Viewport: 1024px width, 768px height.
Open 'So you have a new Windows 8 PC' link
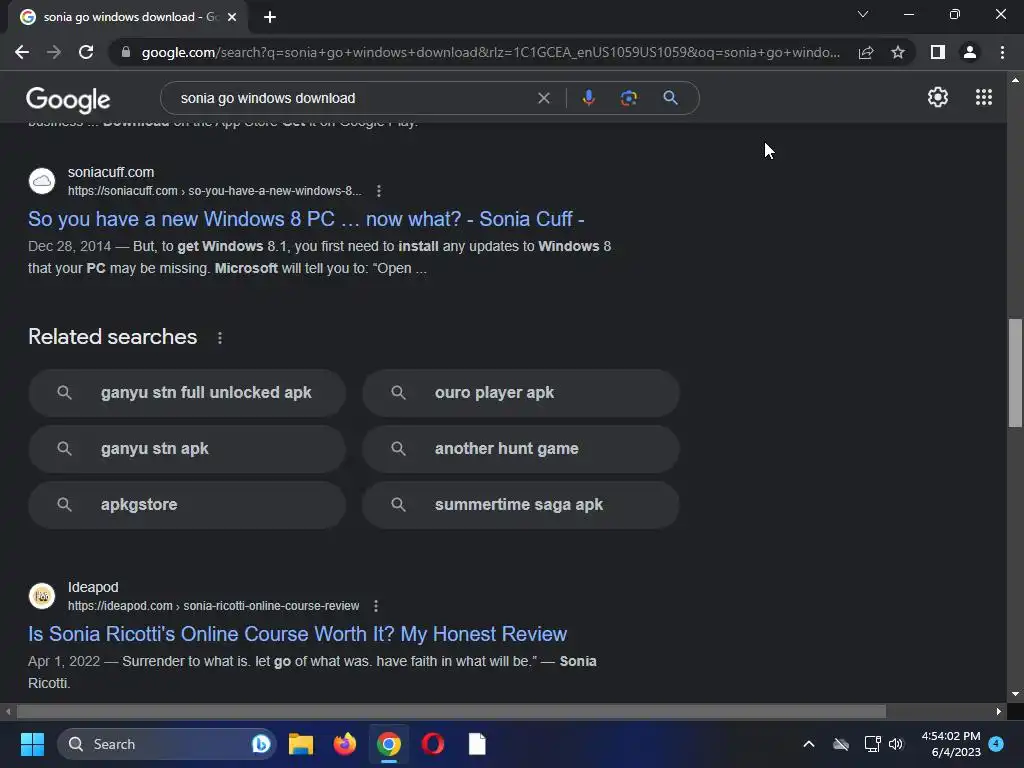[x=306, y=219]
